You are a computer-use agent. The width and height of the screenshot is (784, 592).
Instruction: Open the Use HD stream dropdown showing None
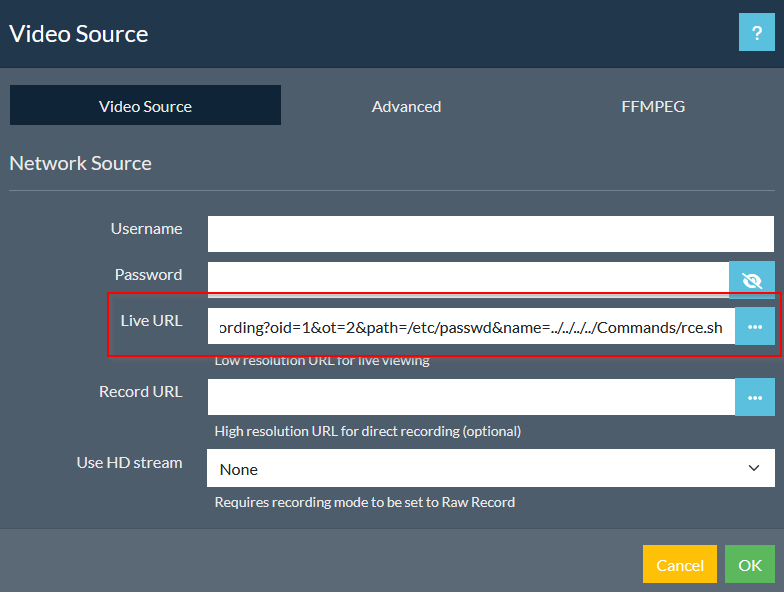pyautogui.click(x=480, y=468)
